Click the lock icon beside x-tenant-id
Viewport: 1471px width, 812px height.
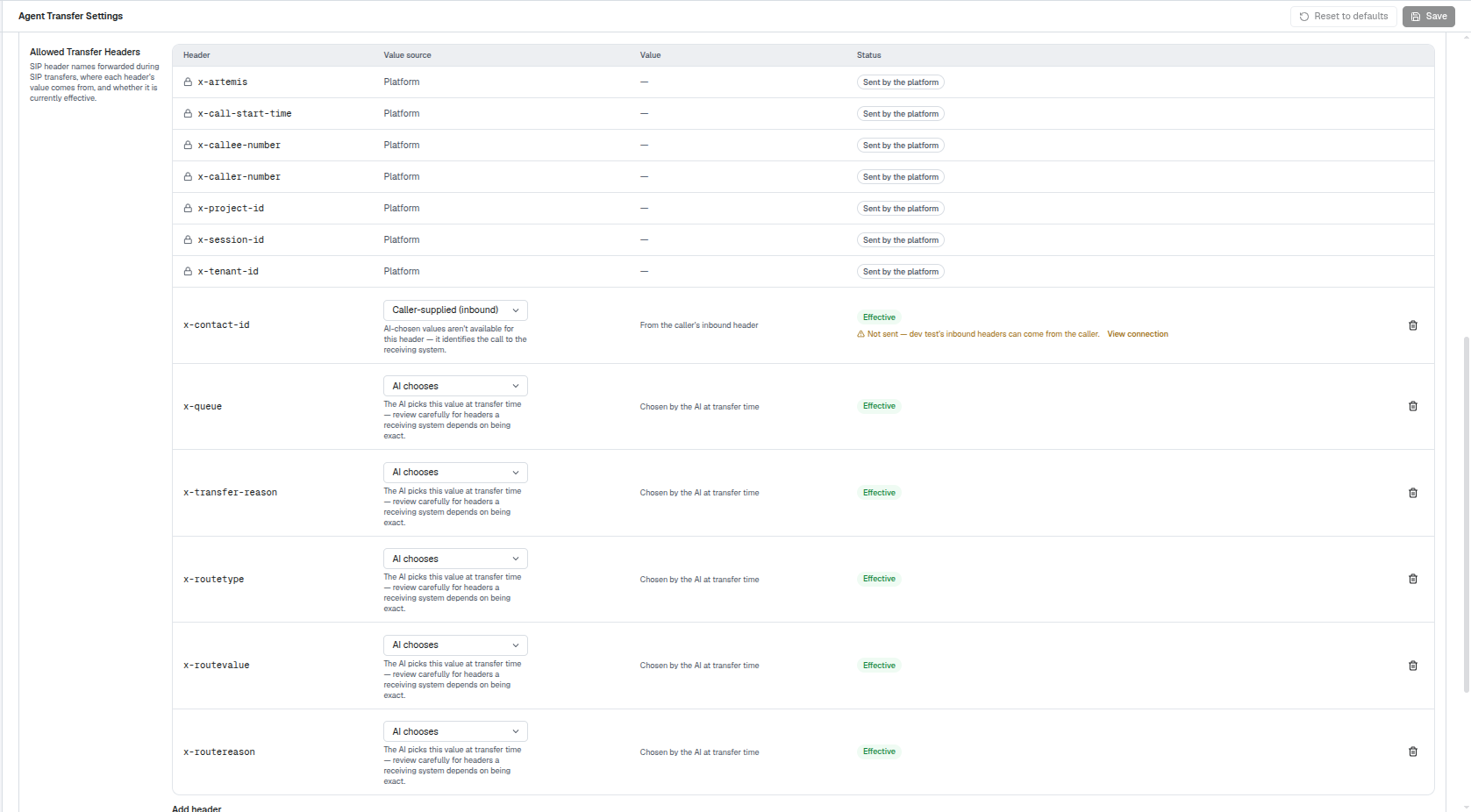(188, 271)
